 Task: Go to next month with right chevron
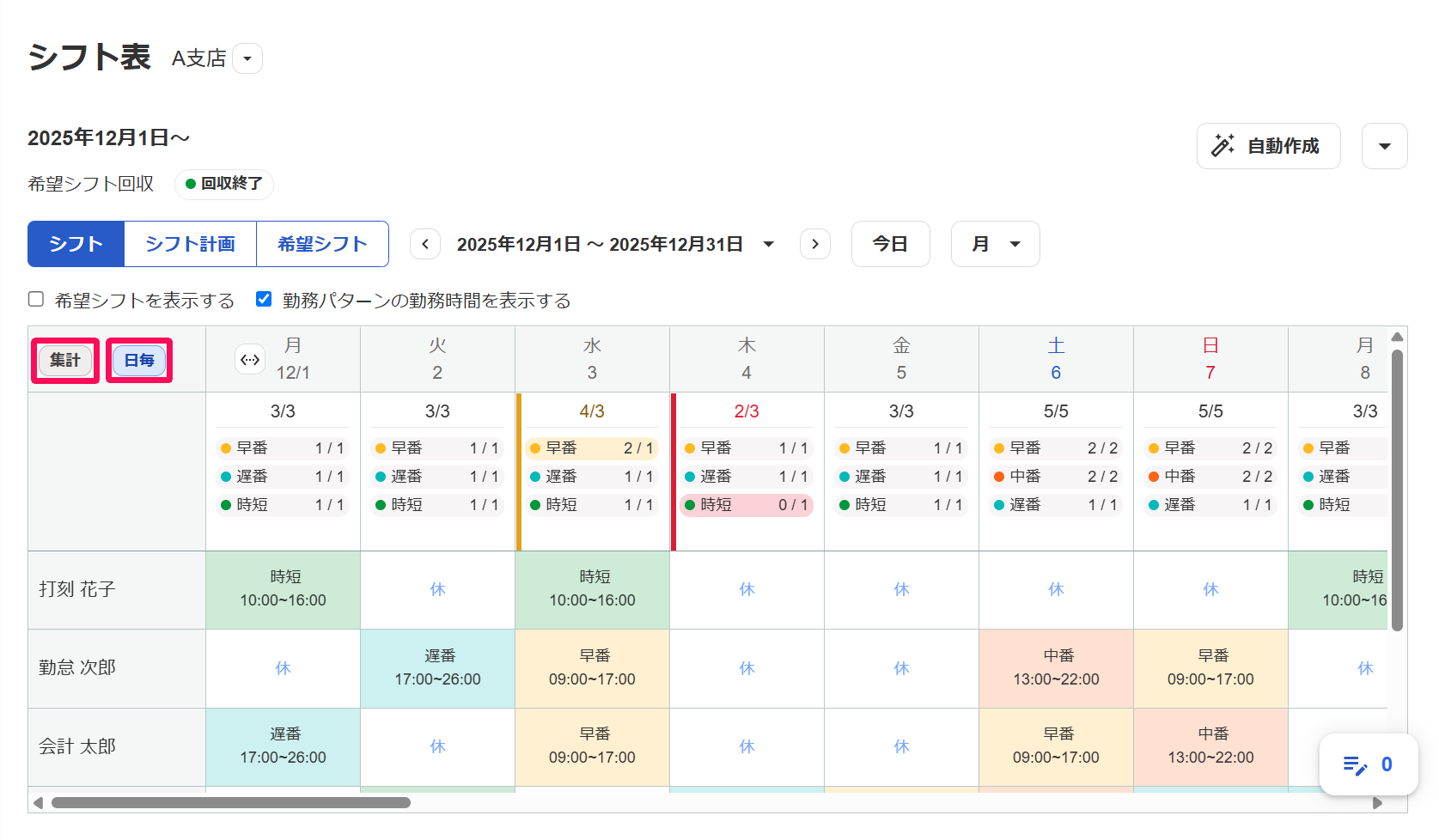click(815, 244)
